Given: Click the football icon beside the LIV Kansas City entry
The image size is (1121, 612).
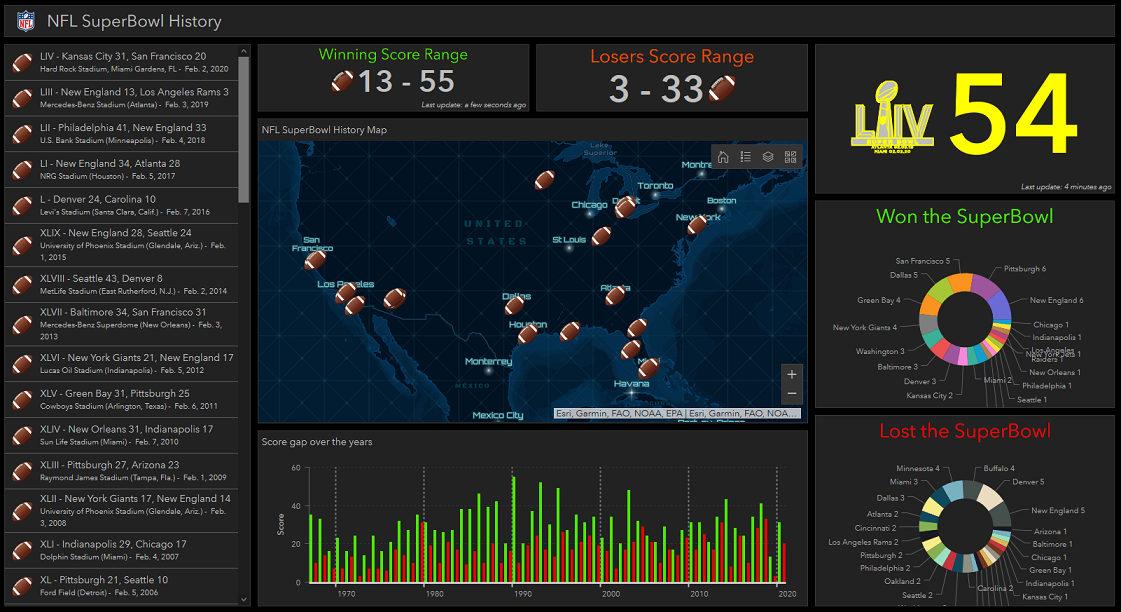Looking at the screenshot, I should 22,63.
